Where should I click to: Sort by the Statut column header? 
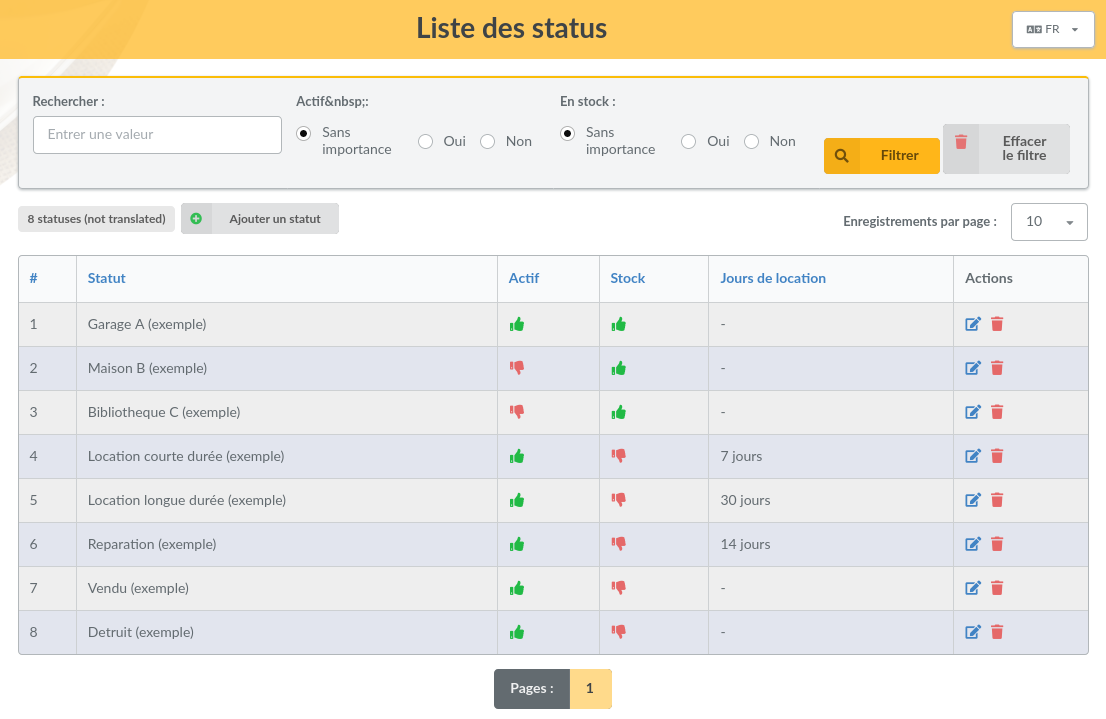(107, 278)
